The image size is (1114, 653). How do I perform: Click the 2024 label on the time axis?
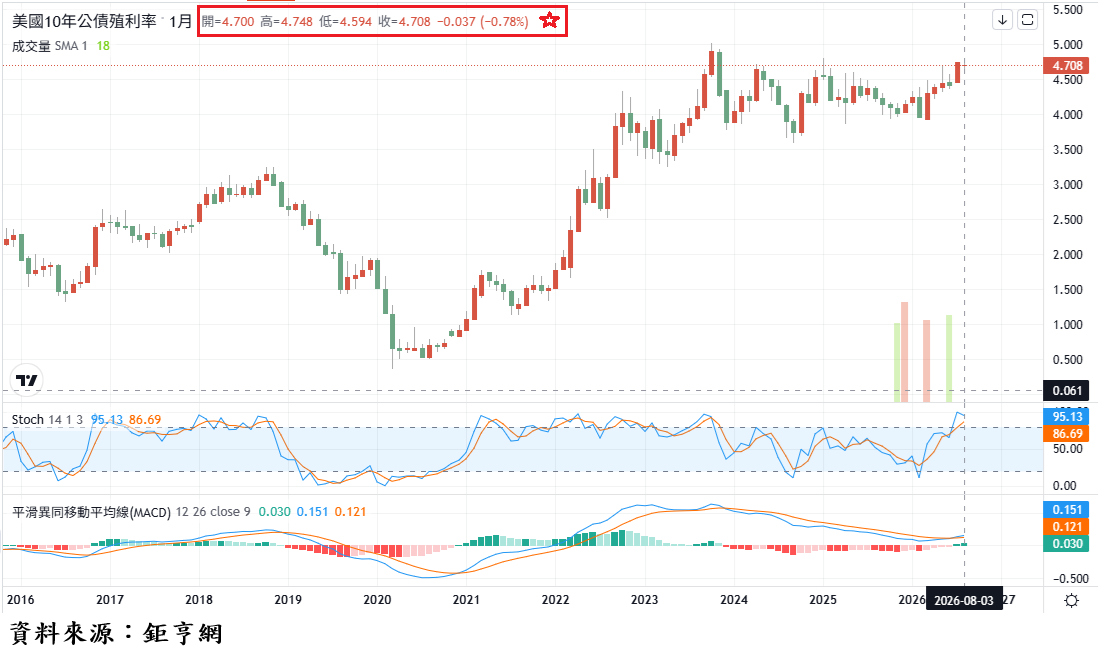point(734,600)
